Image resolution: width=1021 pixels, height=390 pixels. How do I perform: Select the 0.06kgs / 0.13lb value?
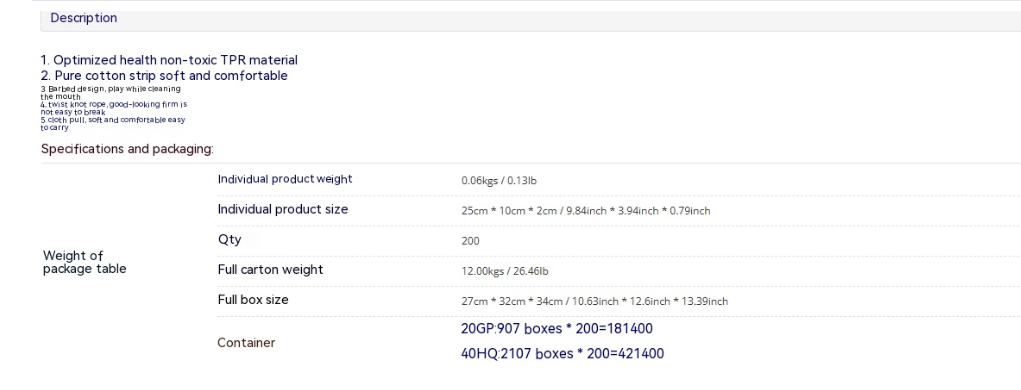tap(499, 180)
